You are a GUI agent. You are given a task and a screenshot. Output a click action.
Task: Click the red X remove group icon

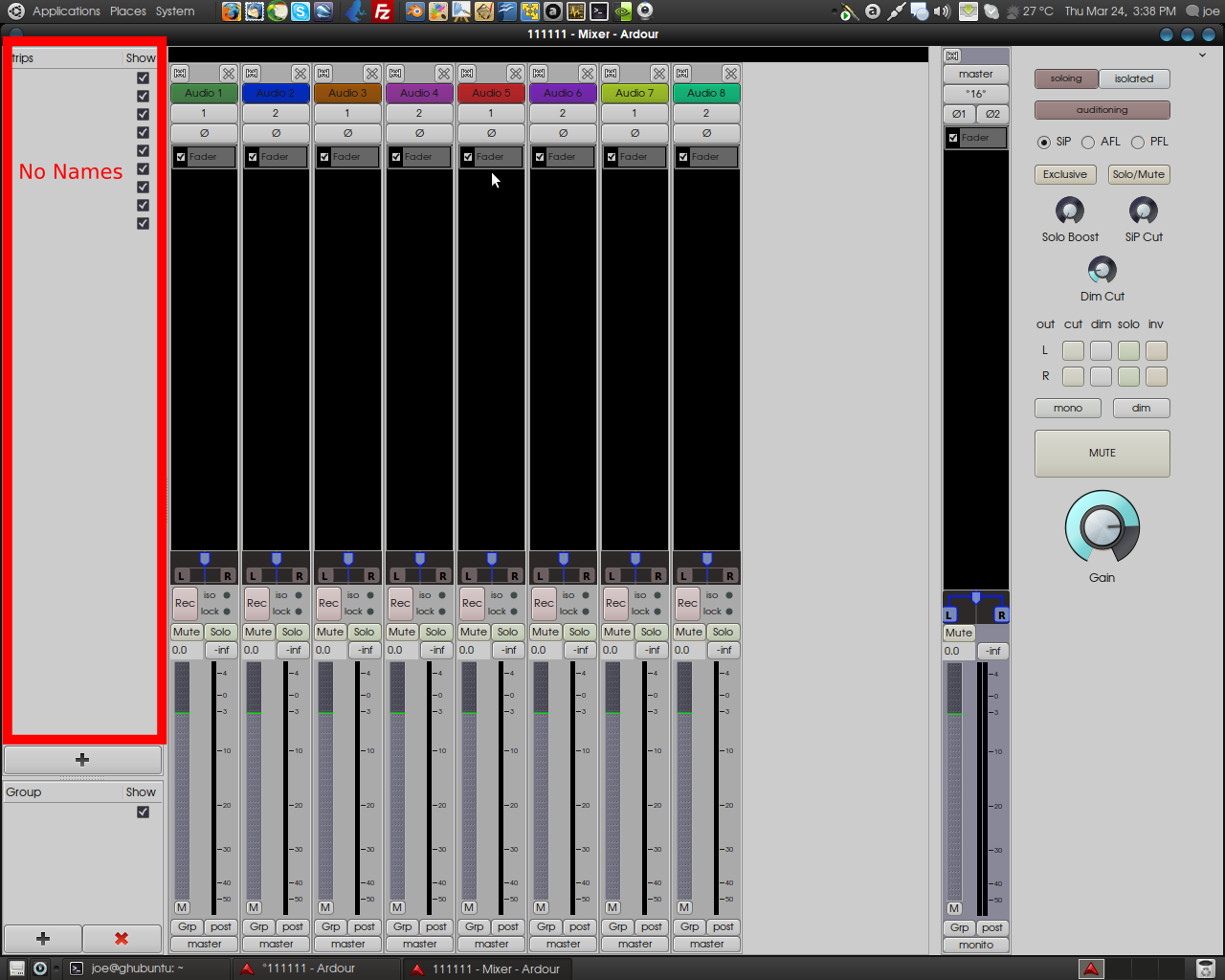coord(122,939)
